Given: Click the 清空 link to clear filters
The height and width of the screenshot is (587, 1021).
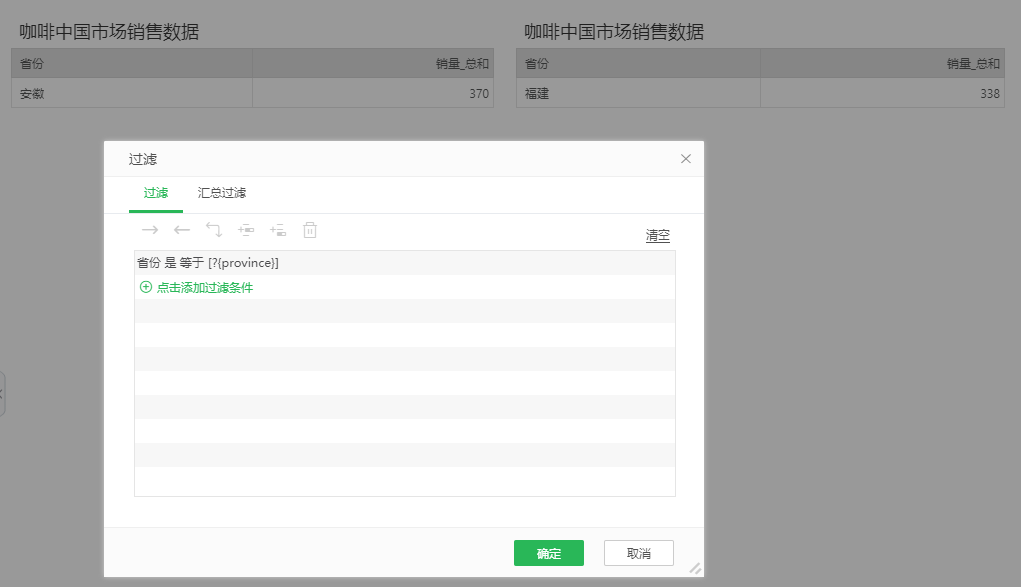Looking at the screenshot, I should (x=657, y=236).
